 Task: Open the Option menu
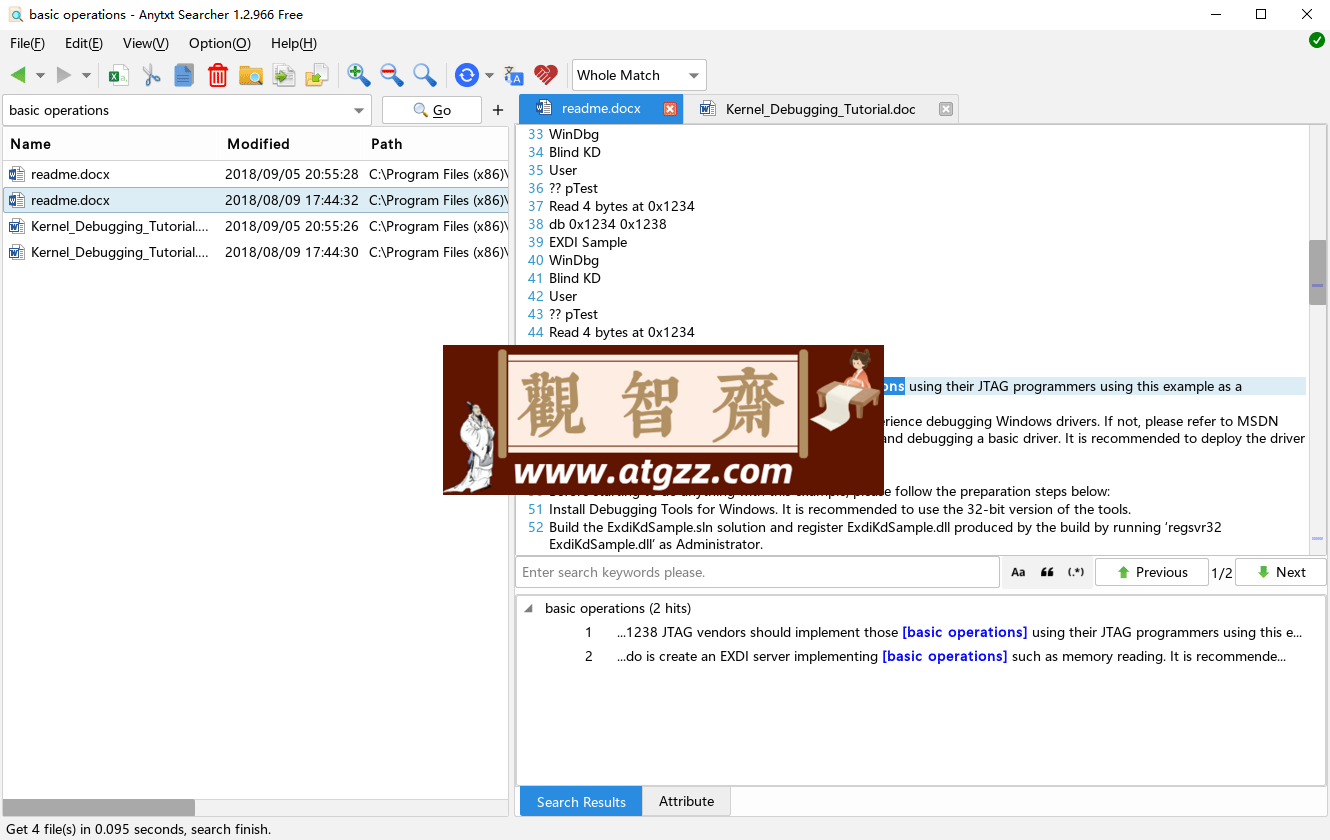220,43
